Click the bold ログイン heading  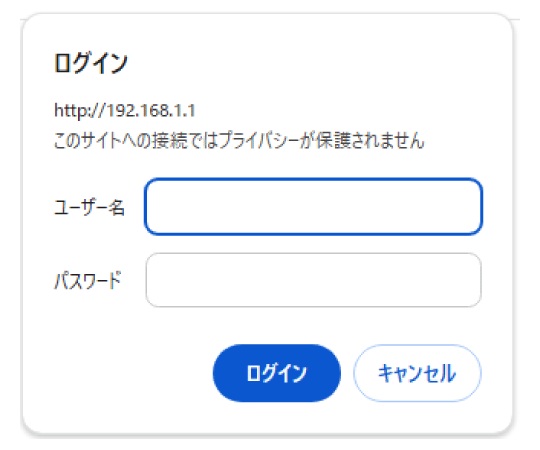click(91, 63)
